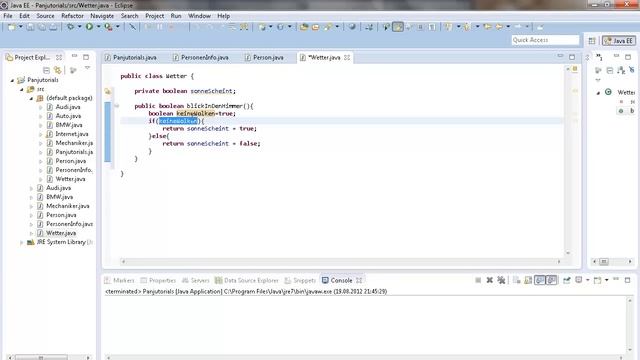The height and width of the screenshot is (360, 640).
Task: Close the Wetter.java editor tab
Action: 347,58
